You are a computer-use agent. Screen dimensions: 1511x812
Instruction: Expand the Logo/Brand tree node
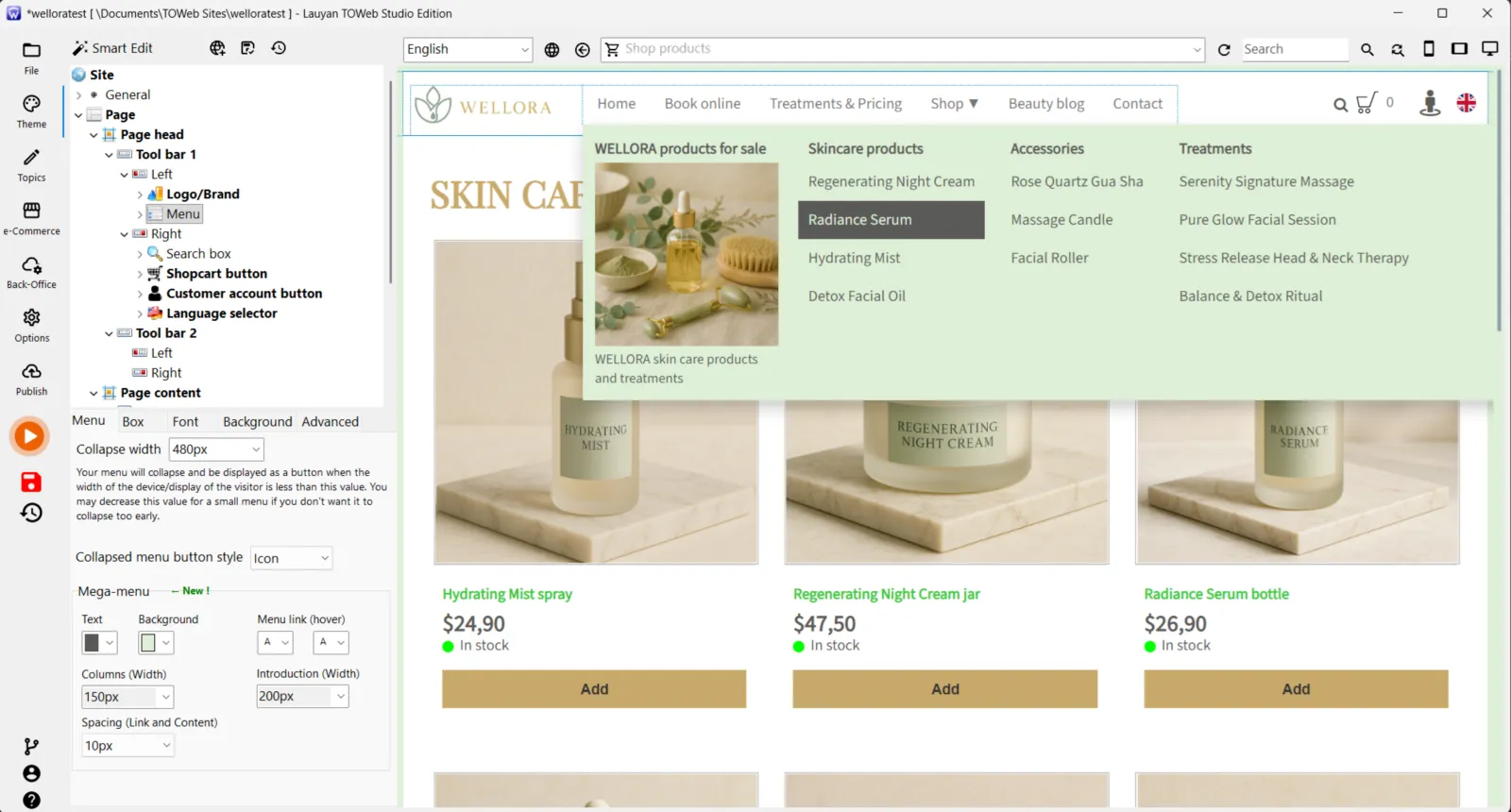click(x=140, y=195)
